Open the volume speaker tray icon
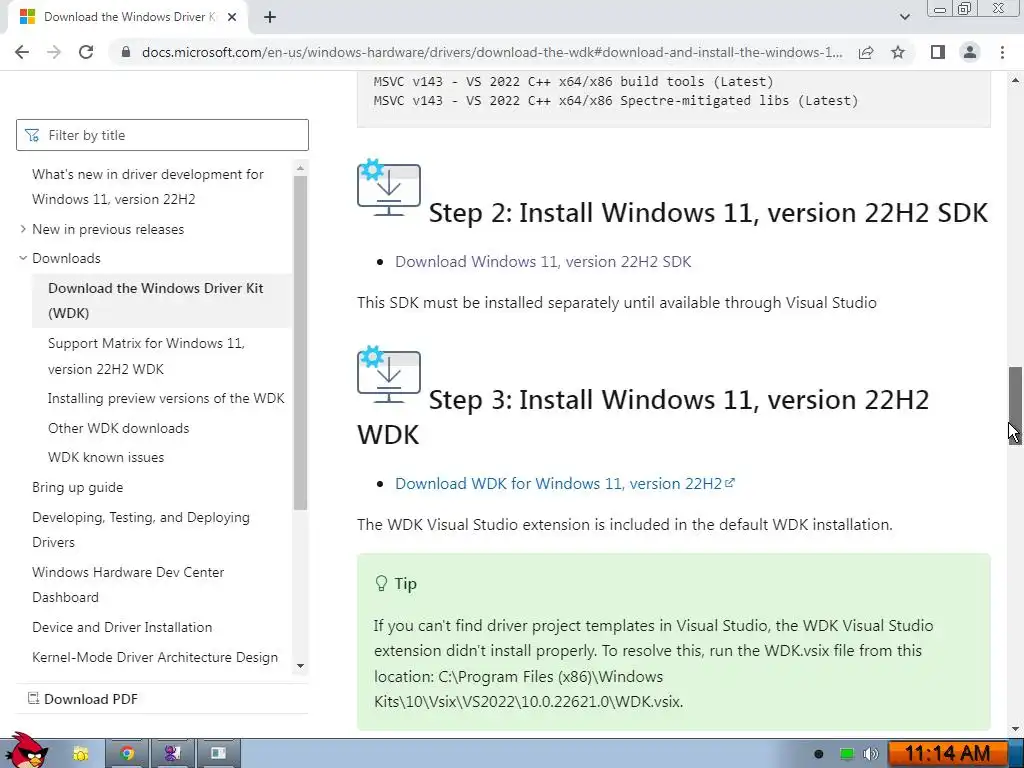This screenshot has height=768, width=1024. click(871, 754)
